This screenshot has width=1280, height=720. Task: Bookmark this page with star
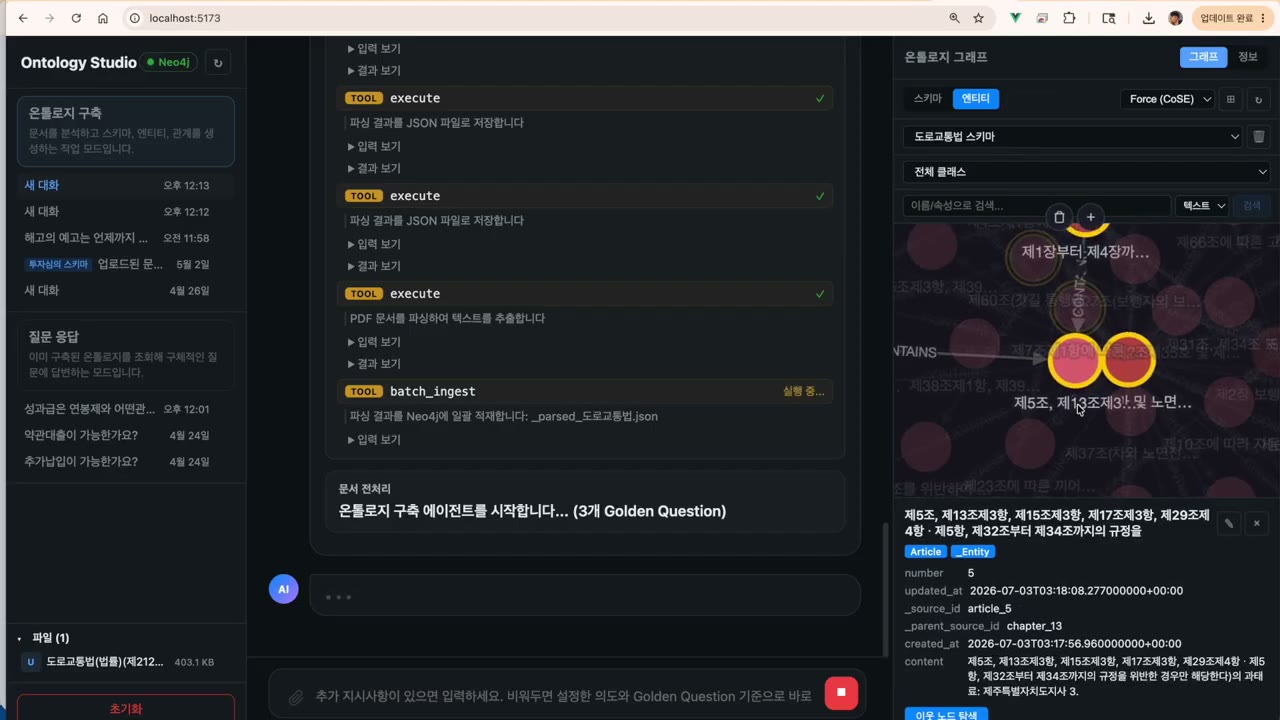pyautogui.click(x=979, y=18)
